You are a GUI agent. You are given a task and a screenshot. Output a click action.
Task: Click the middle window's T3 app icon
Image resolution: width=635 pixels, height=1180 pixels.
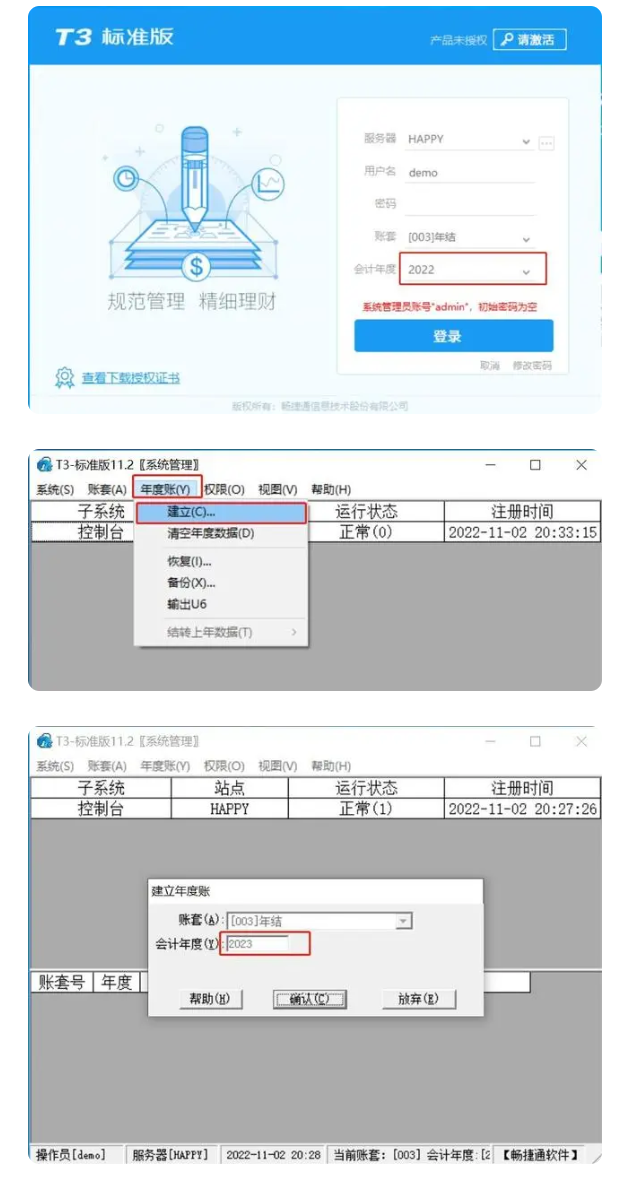tap(44, 464)
